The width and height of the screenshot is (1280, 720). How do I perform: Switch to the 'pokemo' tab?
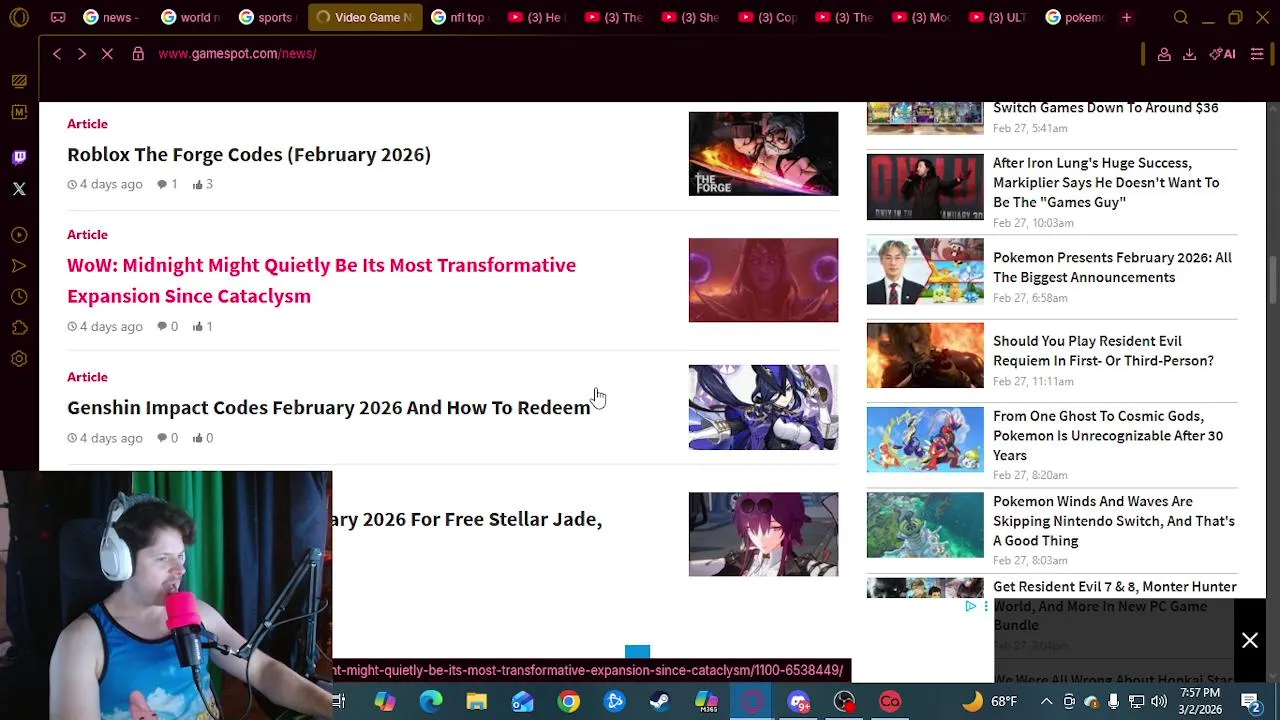tap(1075, 17)
